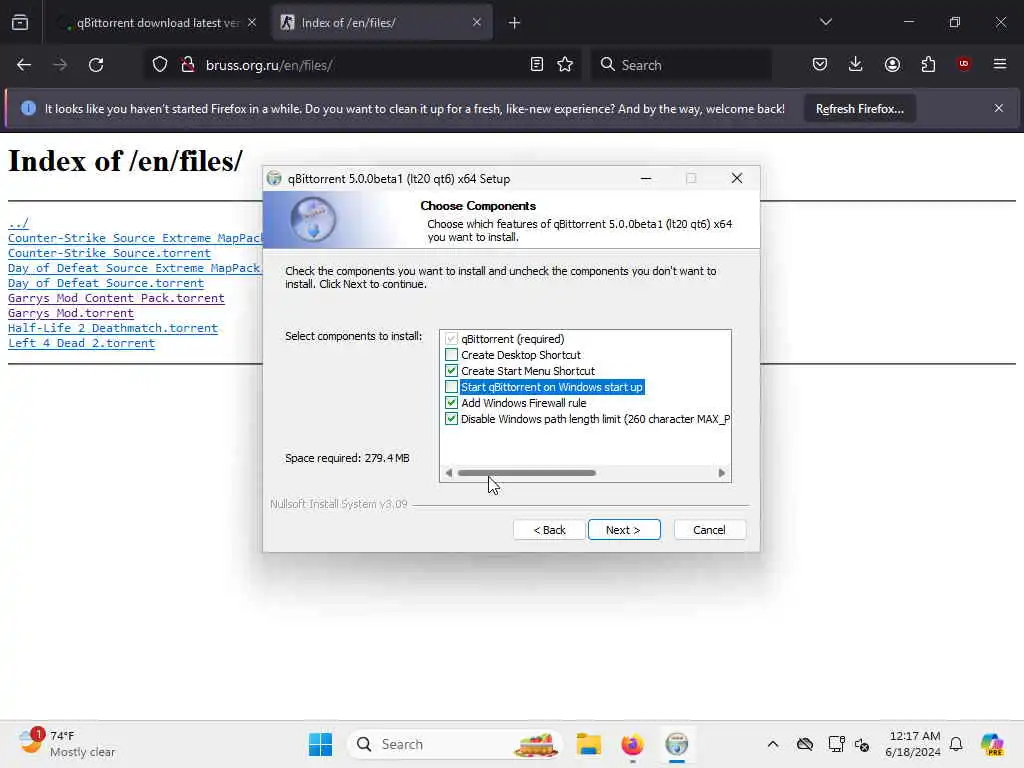The width and height of the screenshot is (1024, 768).
Task: Click the qBittorrent setup taskbar icon
Action: 677,744
